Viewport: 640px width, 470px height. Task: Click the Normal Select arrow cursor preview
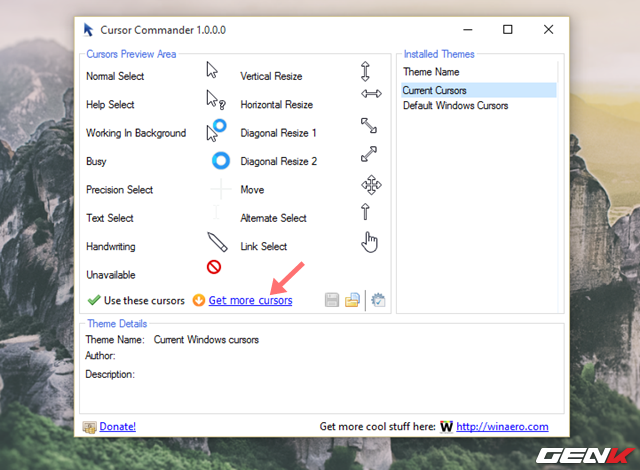pyautogui.click(x=212, y=70)
